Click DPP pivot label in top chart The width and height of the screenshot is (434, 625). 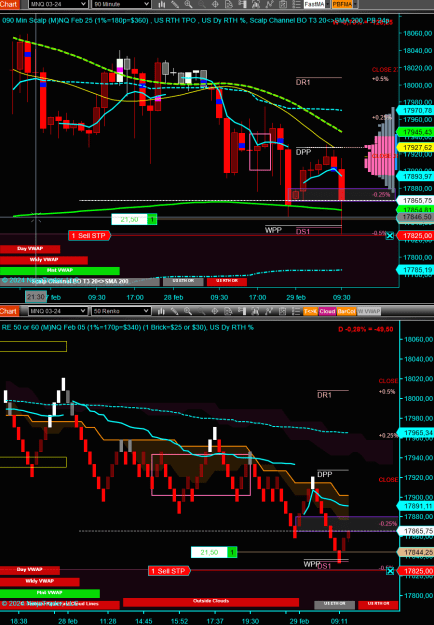303,152
